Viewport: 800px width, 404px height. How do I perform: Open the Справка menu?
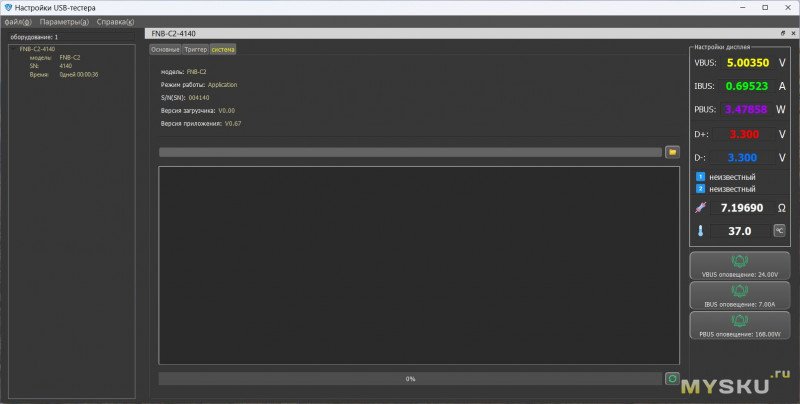pyautogui.click(x=115, y=21)
